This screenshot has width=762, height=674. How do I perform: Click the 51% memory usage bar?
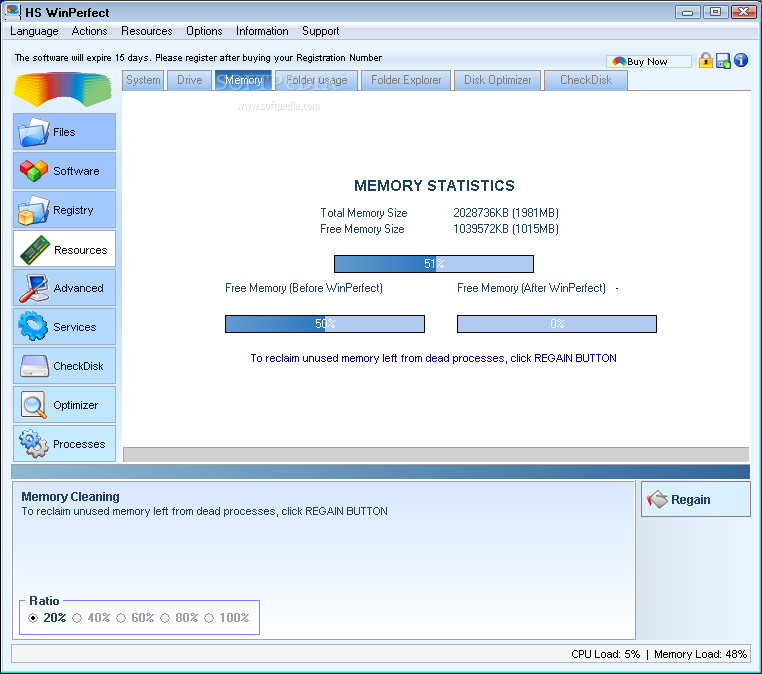point(434,264)
